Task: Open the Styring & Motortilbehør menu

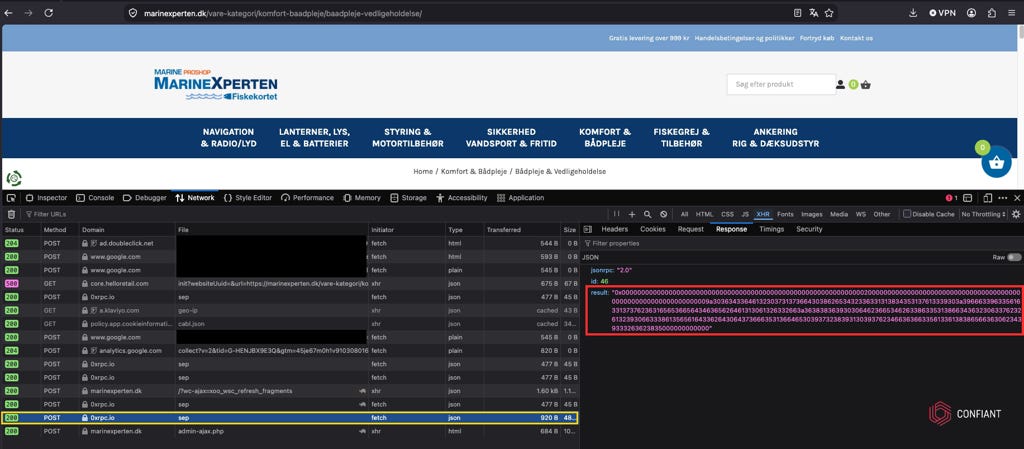Action: (x=408, y=138)
